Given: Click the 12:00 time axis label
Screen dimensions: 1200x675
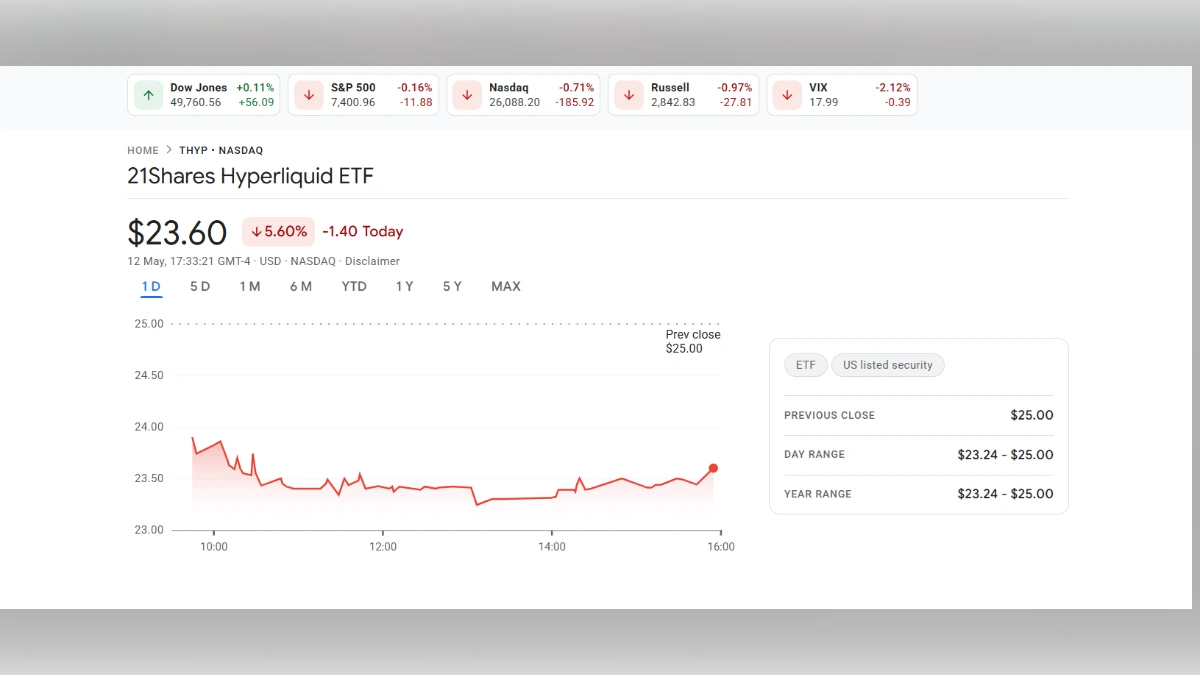Looking at the screenshot, I should coord(383,547).
